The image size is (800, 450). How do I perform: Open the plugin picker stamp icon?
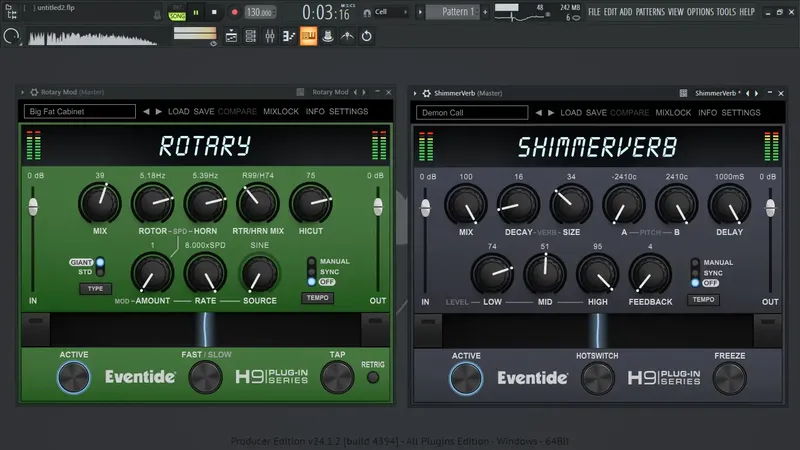point(328,36)
